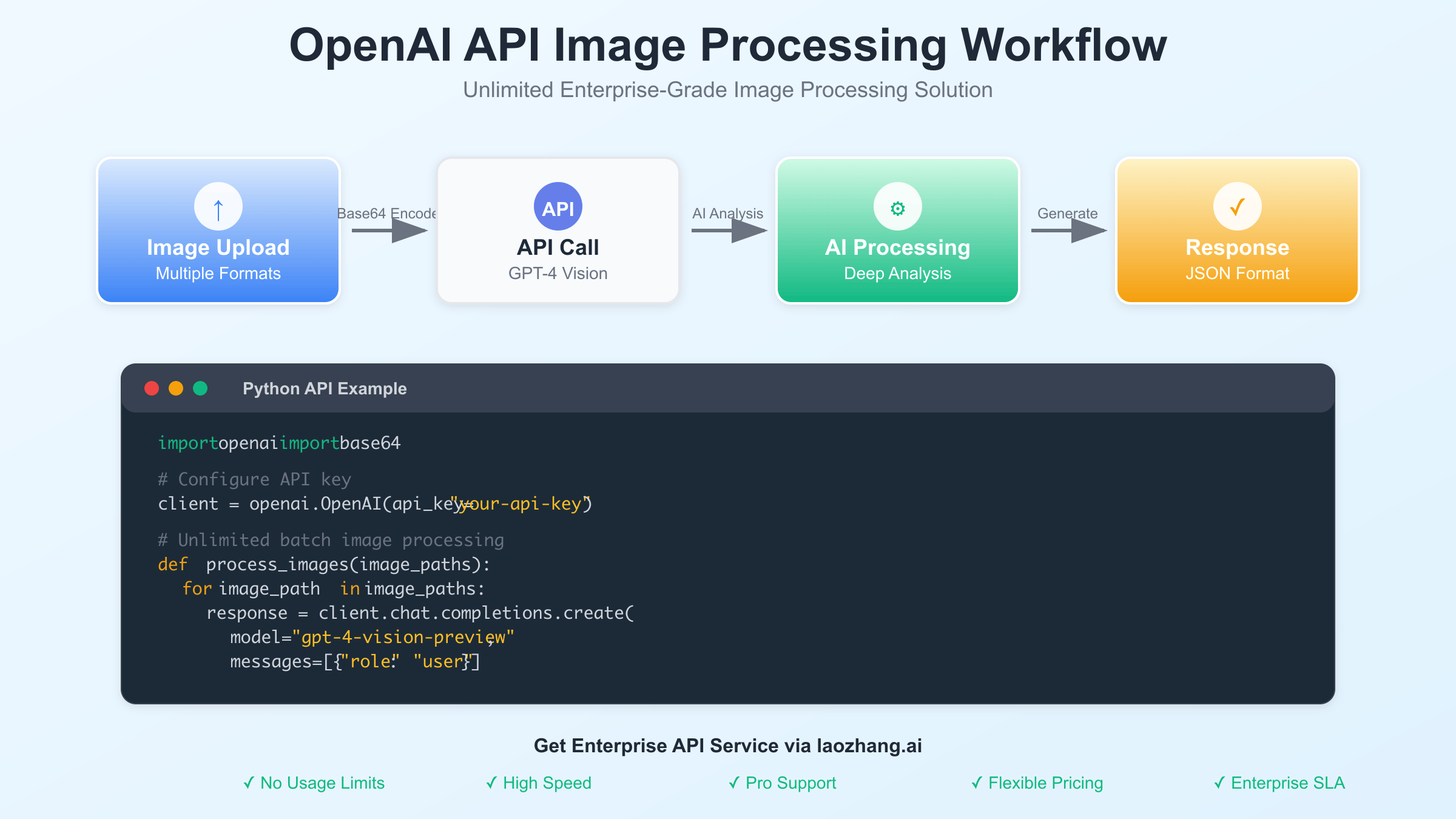
Task: Click the Deep Analysis subtitle
Action: pos(898,274)
